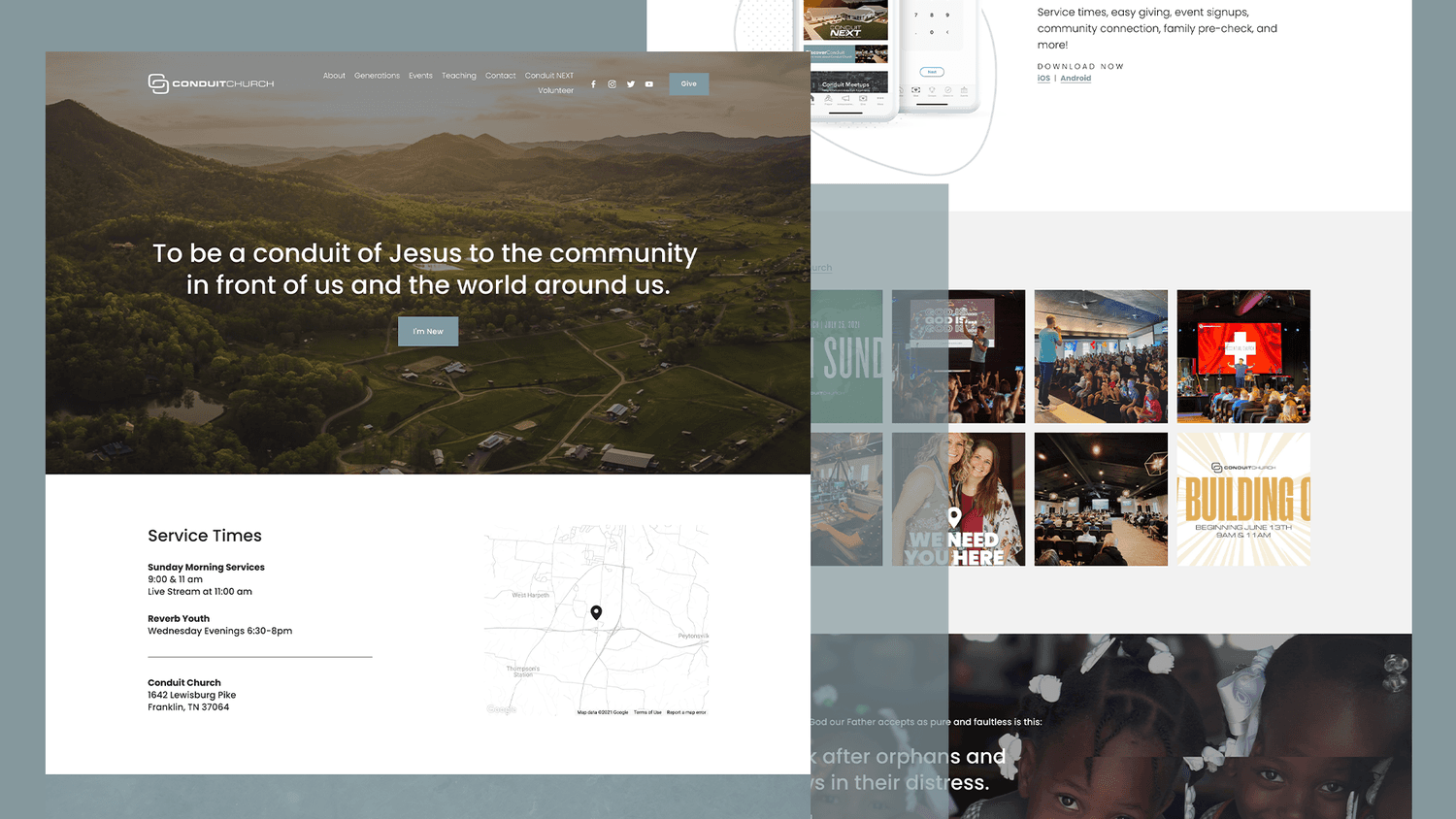
Task: Follow the Android download link
Action: click(x=1075, y=79)
